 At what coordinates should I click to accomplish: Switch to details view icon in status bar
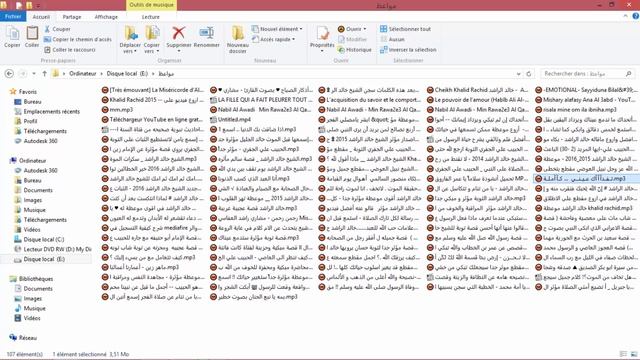(623, 354)
